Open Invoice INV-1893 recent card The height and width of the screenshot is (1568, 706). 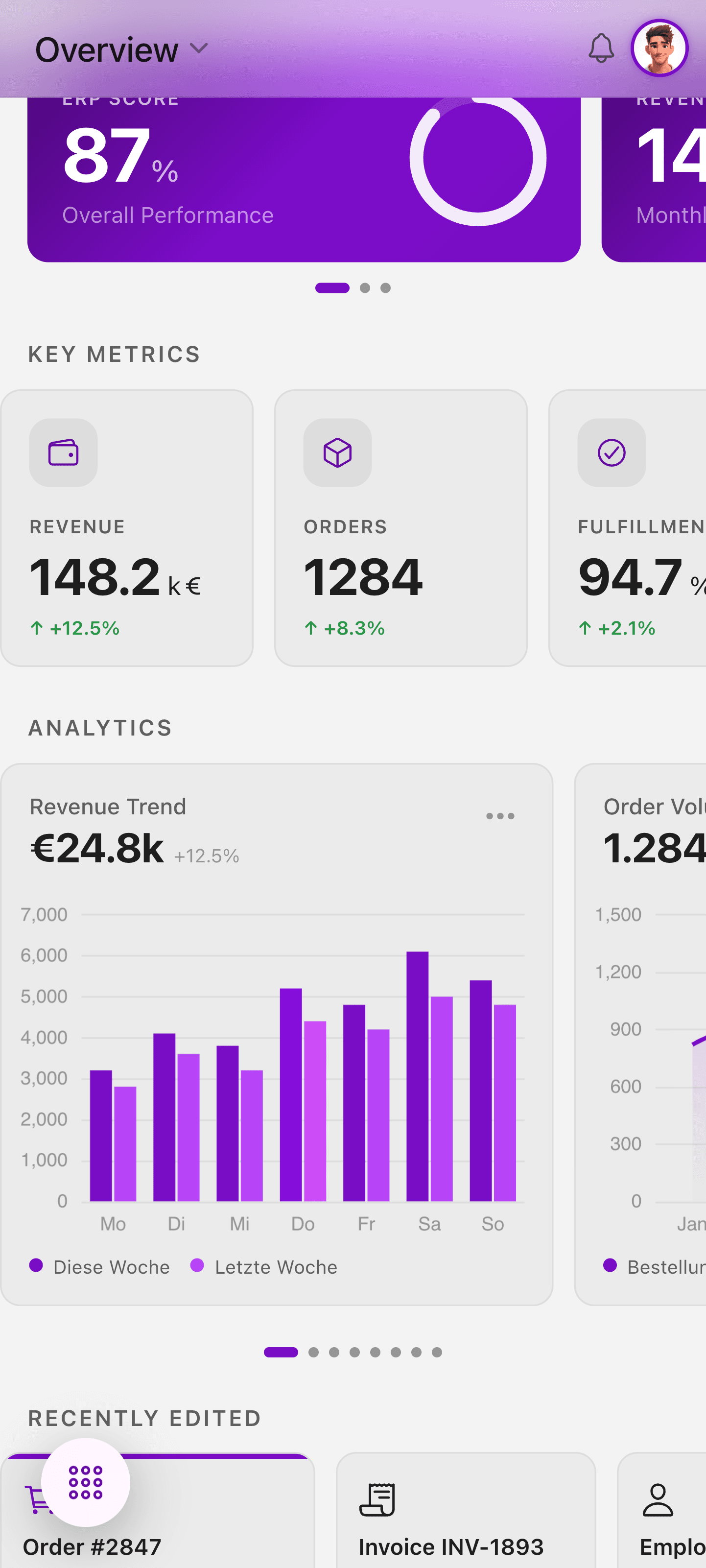(x=466, y=1510)
